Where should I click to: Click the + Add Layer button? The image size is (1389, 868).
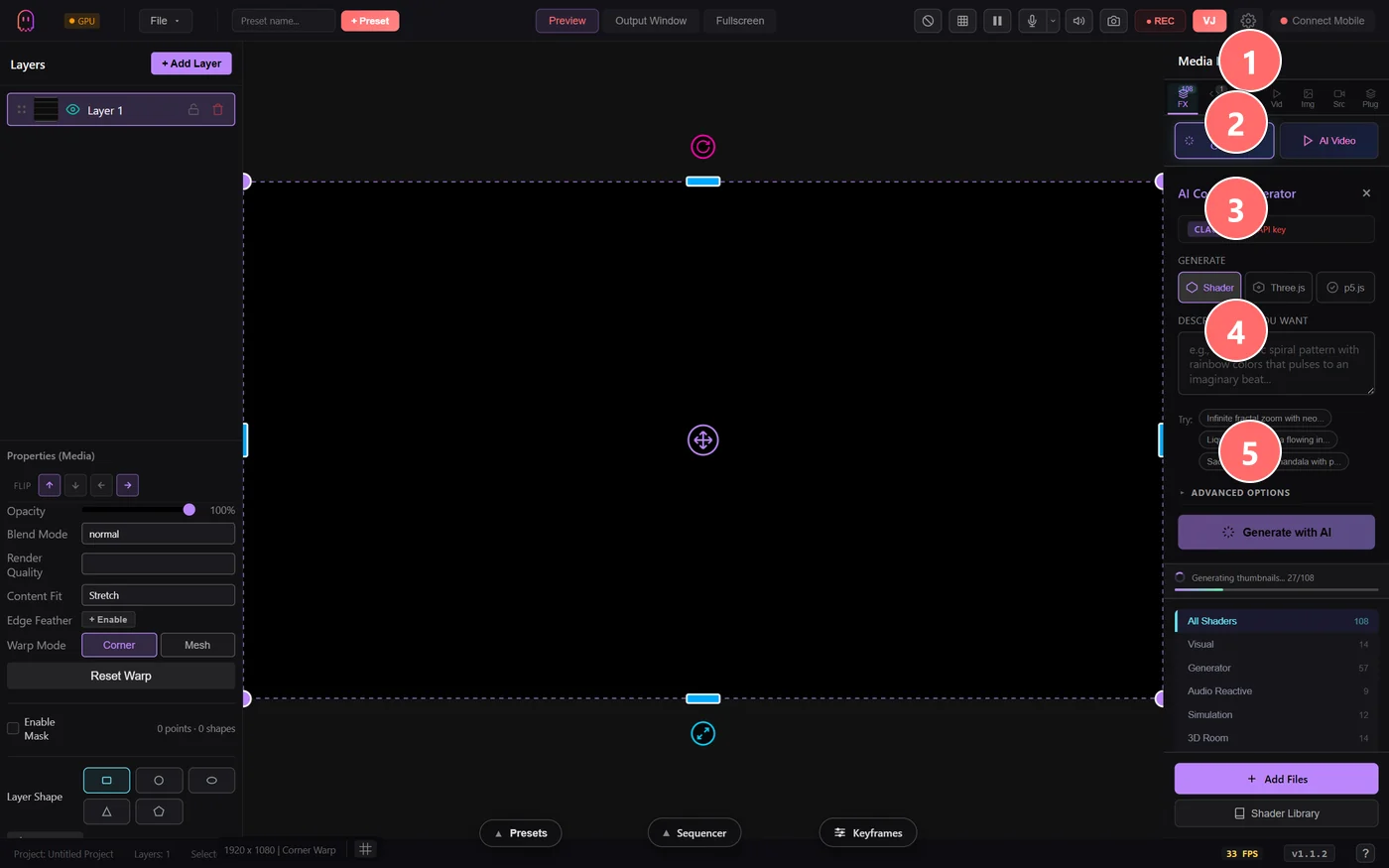[x=191, y=63]
